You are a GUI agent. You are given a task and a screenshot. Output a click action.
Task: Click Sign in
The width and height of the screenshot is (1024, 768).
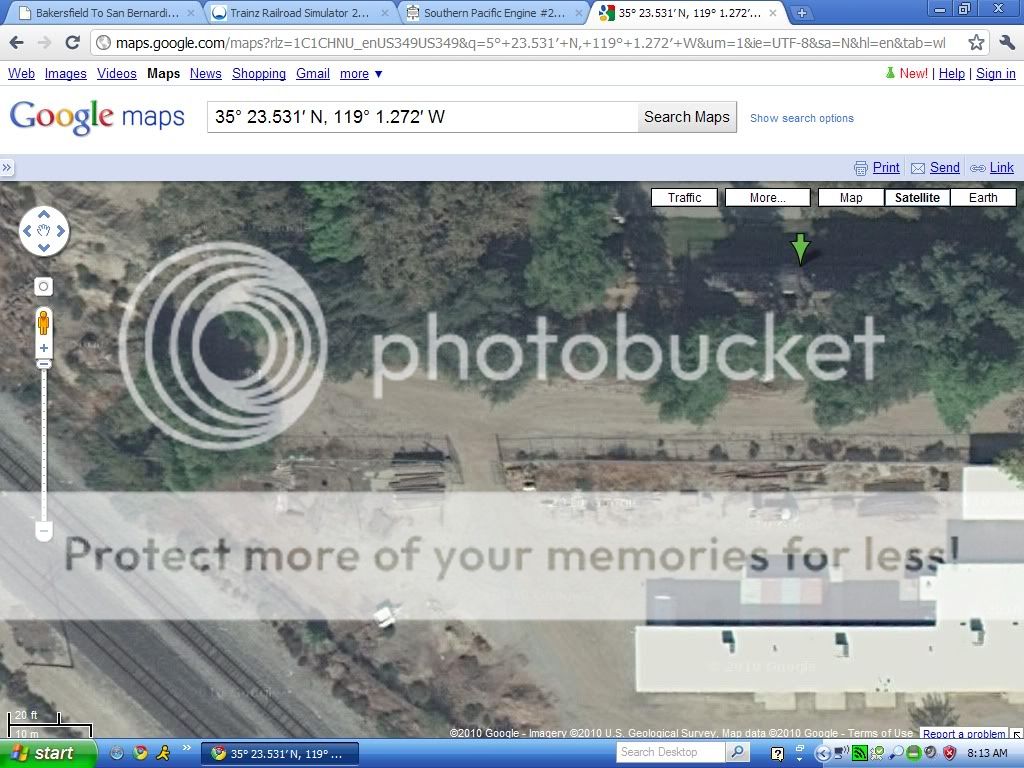[996, 74]
